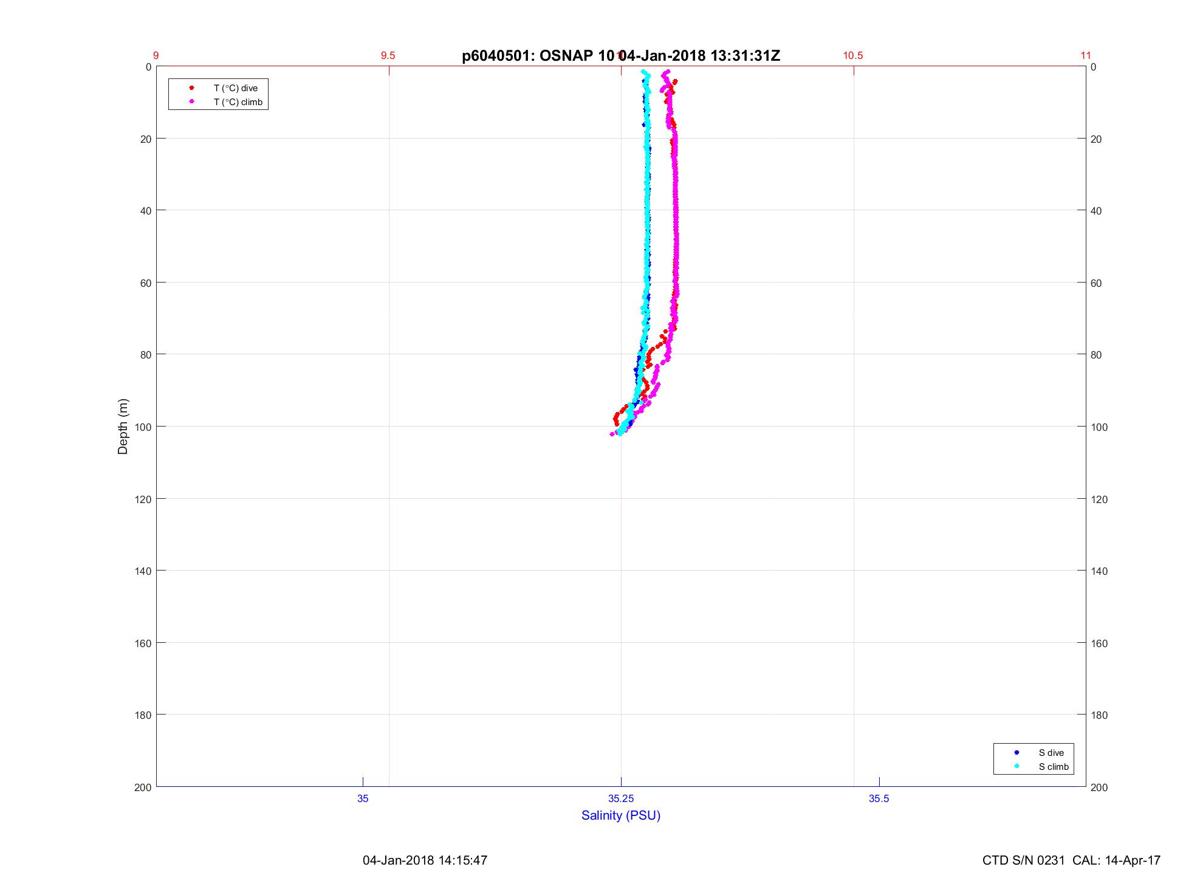This screenshot has width=1200, height=885.
Task: Click the blue '35.5' salinity tick label
Action: tap(879, 798)
